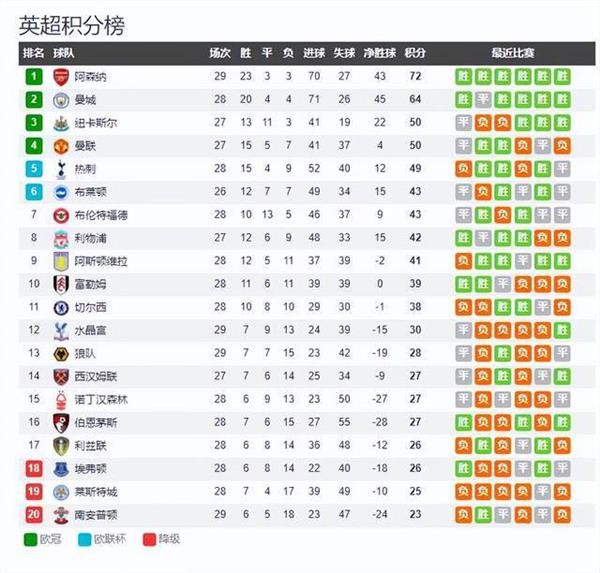Click rank badge 20 in red
The height and width of the screenshot is (573, 600).
34,515
